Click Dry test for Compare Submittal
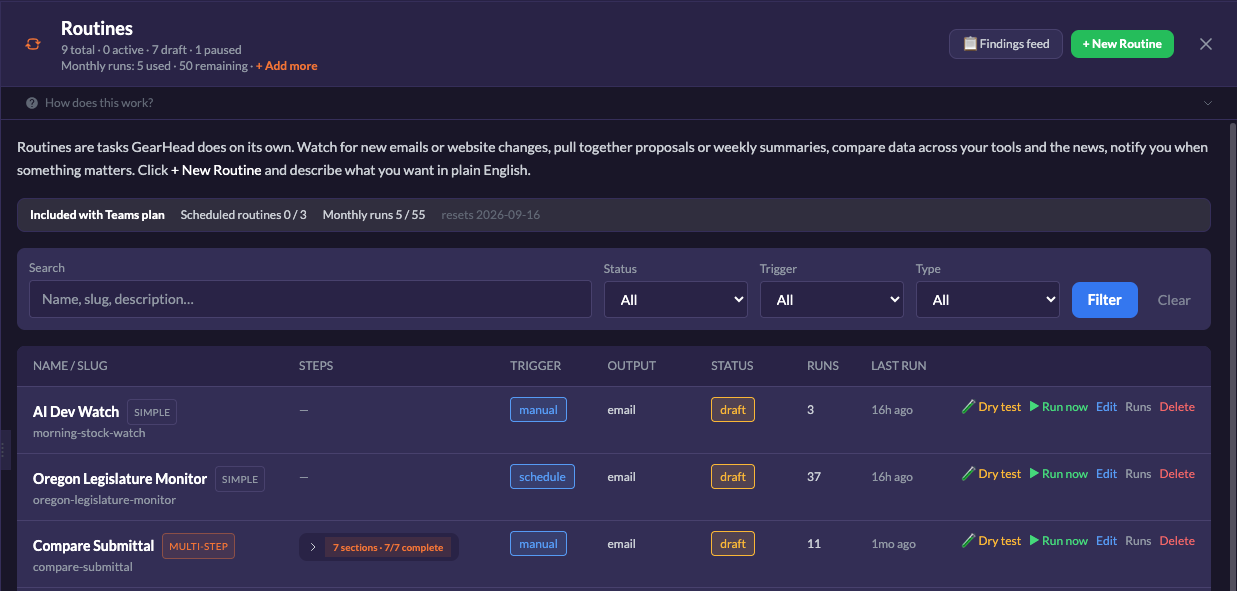The height and width of the screenshot is (591, 1237). click(991, 541)
